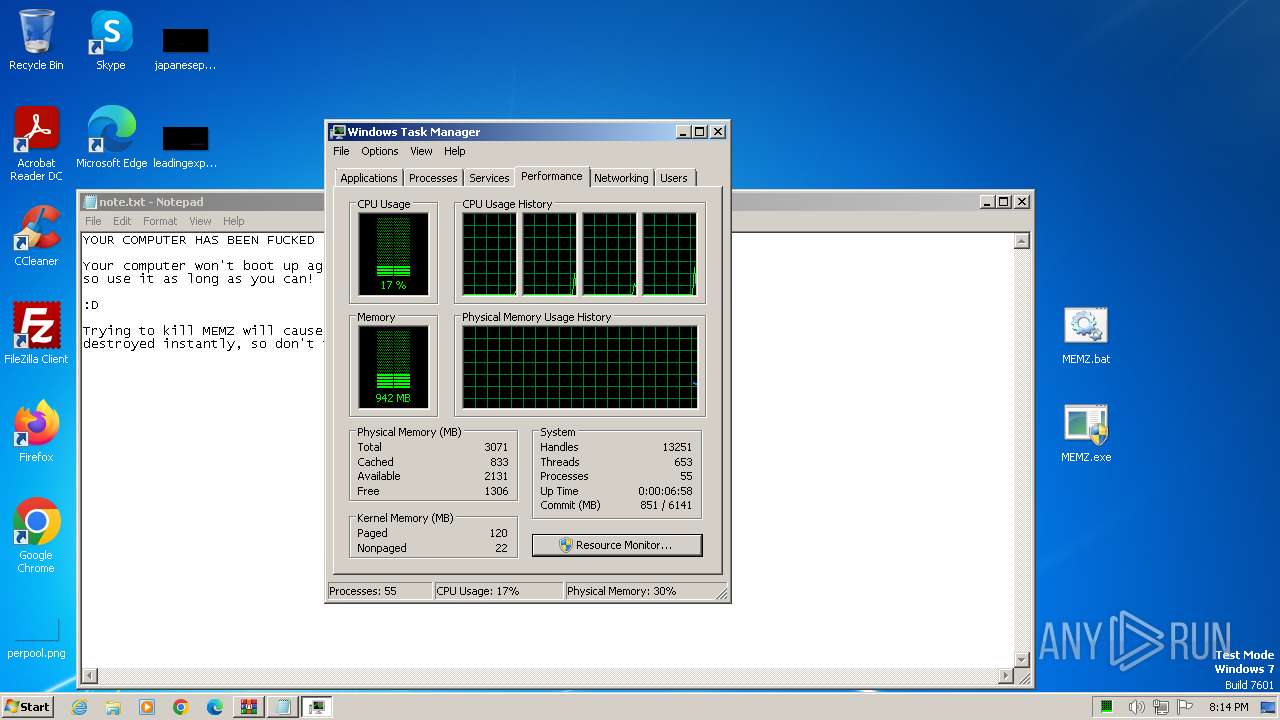Open Task Manager Options menu

coord(380,151)
